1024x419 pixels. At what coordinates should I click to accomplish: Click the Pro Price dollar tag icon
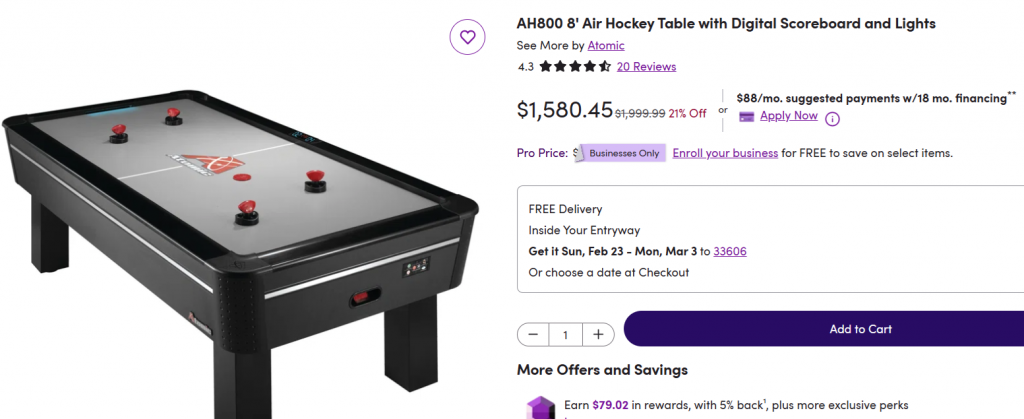point(576,153)
